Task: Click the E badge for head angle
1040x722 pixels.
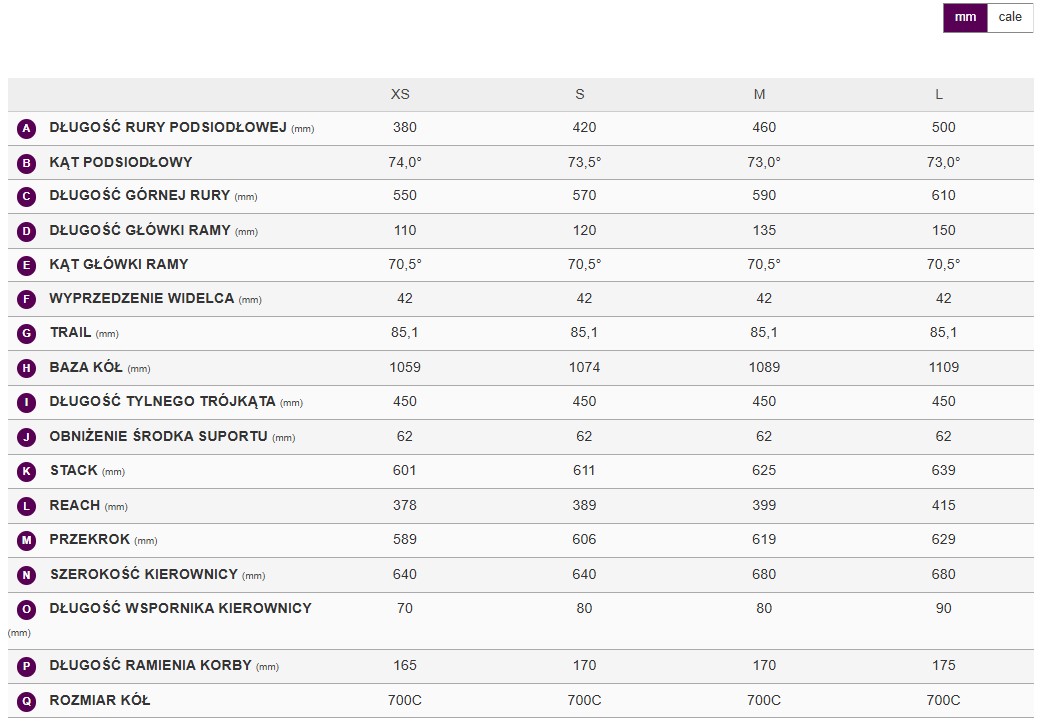Action: tap(27, 265)
